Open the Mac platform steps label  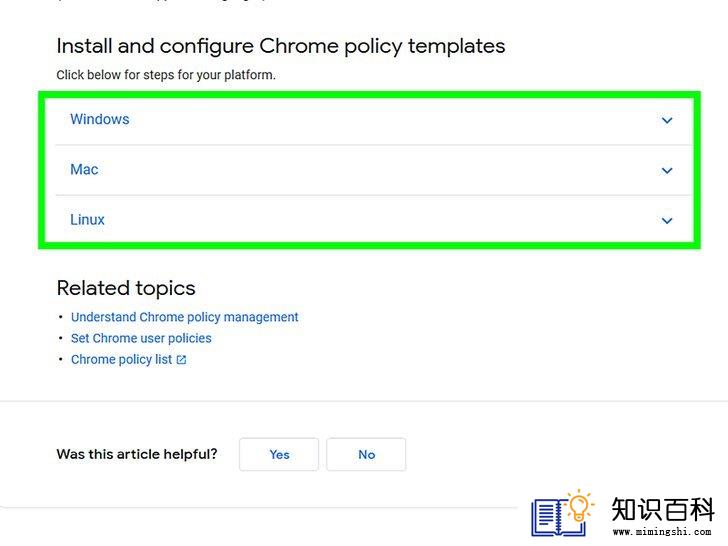point(84,169)
